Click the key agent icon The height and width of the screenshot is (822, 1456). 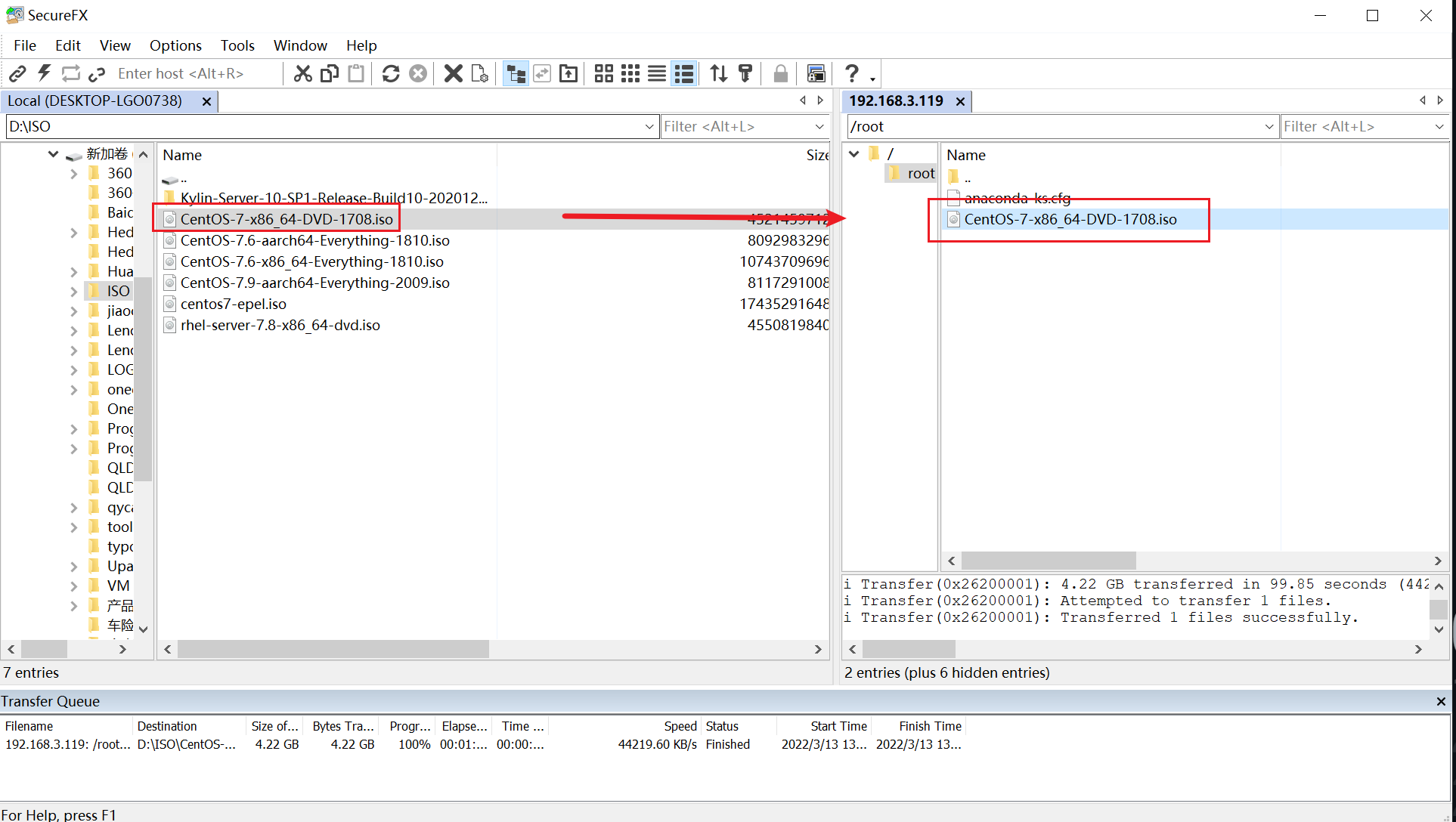[745, 73]
